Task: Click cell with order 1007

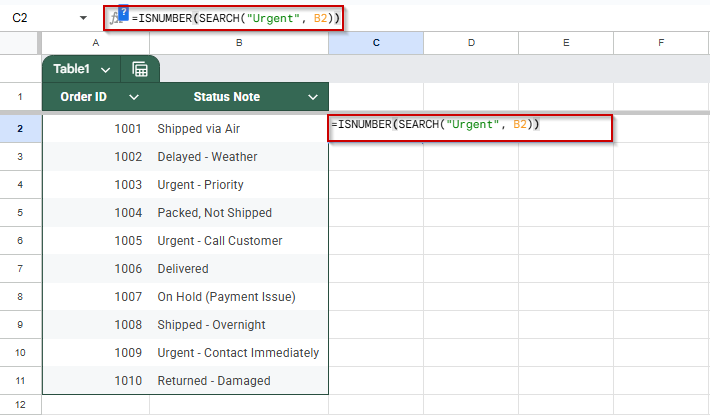Action: tap(96, 297)
